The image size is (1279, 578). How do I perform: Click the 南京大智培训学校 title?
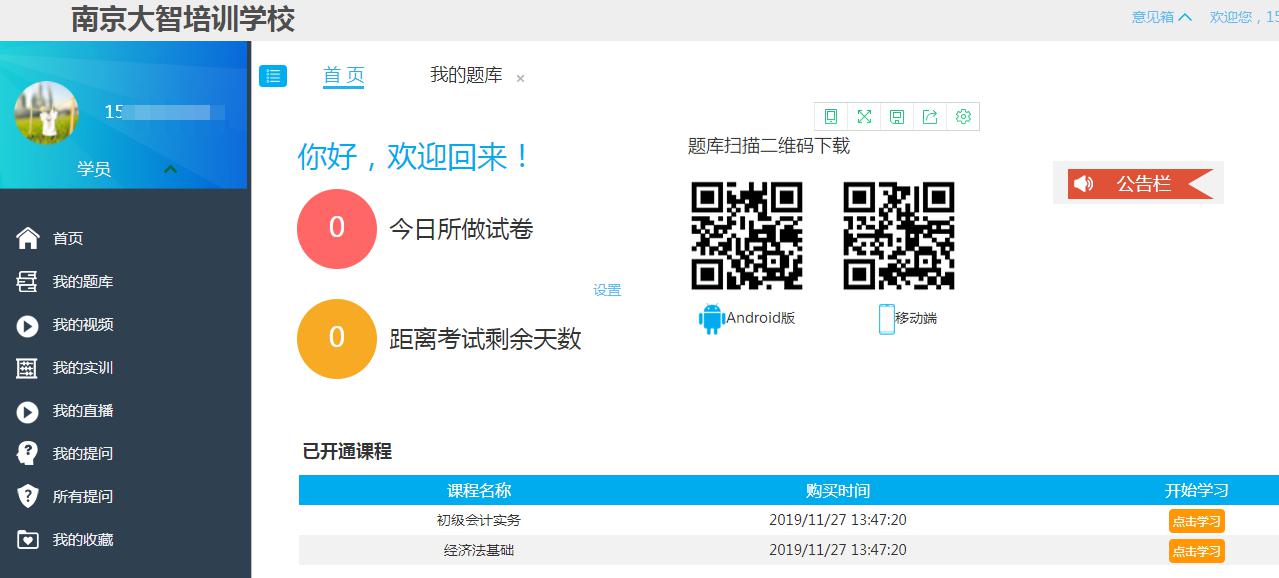click(183, 18)
